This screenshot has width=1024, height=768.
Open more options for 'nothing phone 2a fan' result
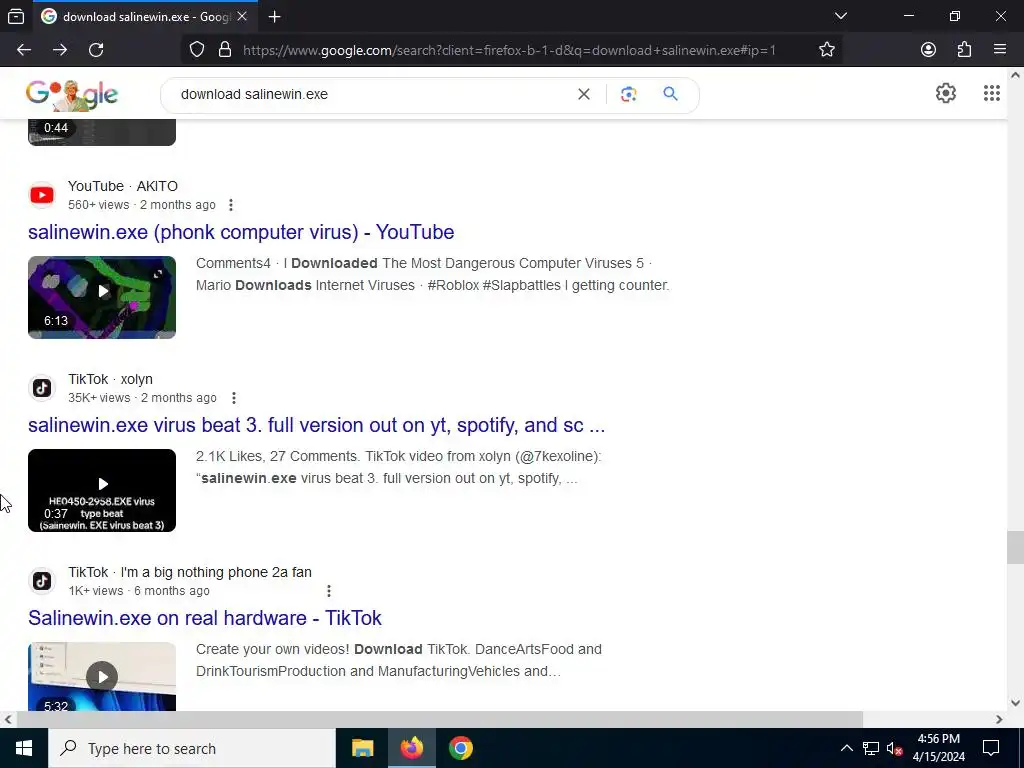tap(328, 591)
